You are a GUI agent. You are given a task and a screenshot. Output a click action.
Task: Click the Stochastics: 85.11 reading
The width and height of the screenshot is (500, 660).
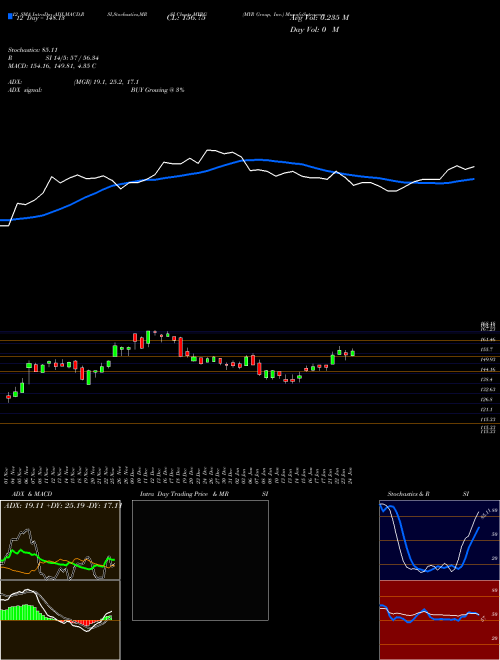(x=32, y=51)
